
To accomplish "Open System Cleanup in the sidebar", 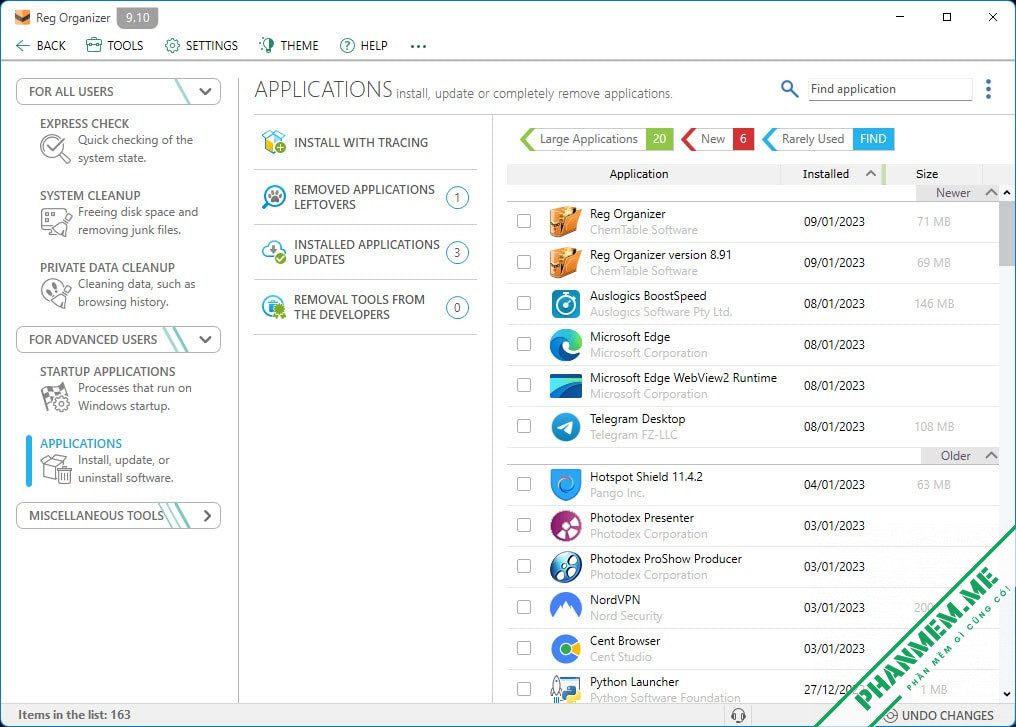I will point(119,213).
